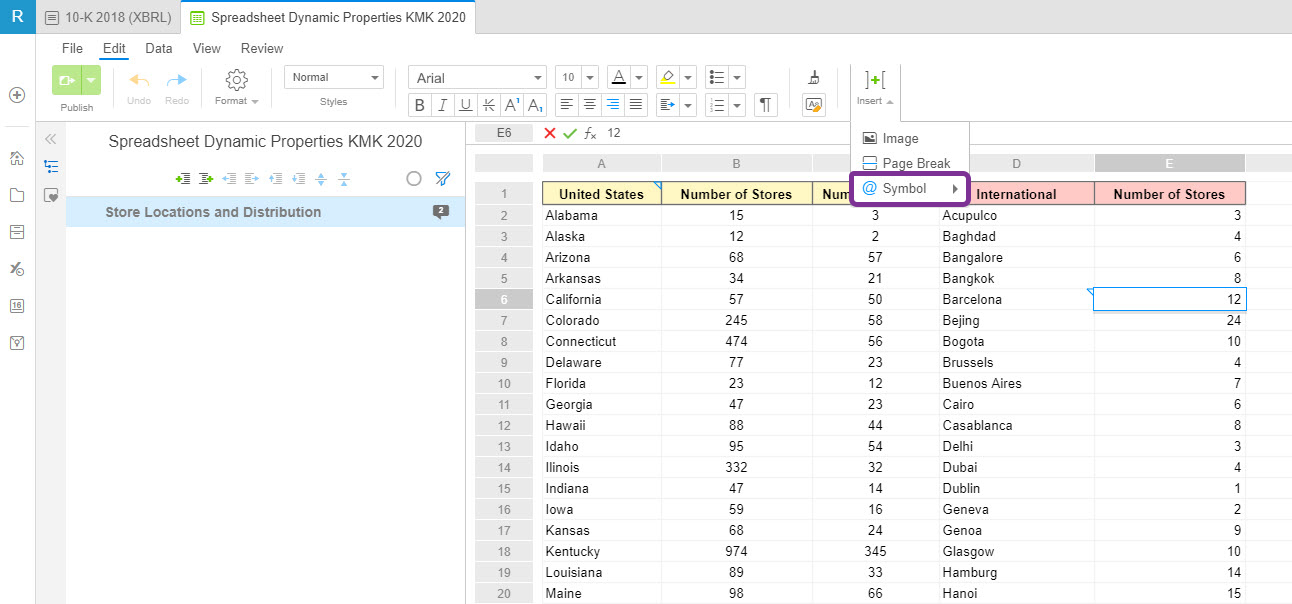Toggle superscript formatting
This screenshot has width=1292, height=604.
[x=511, y=105]
